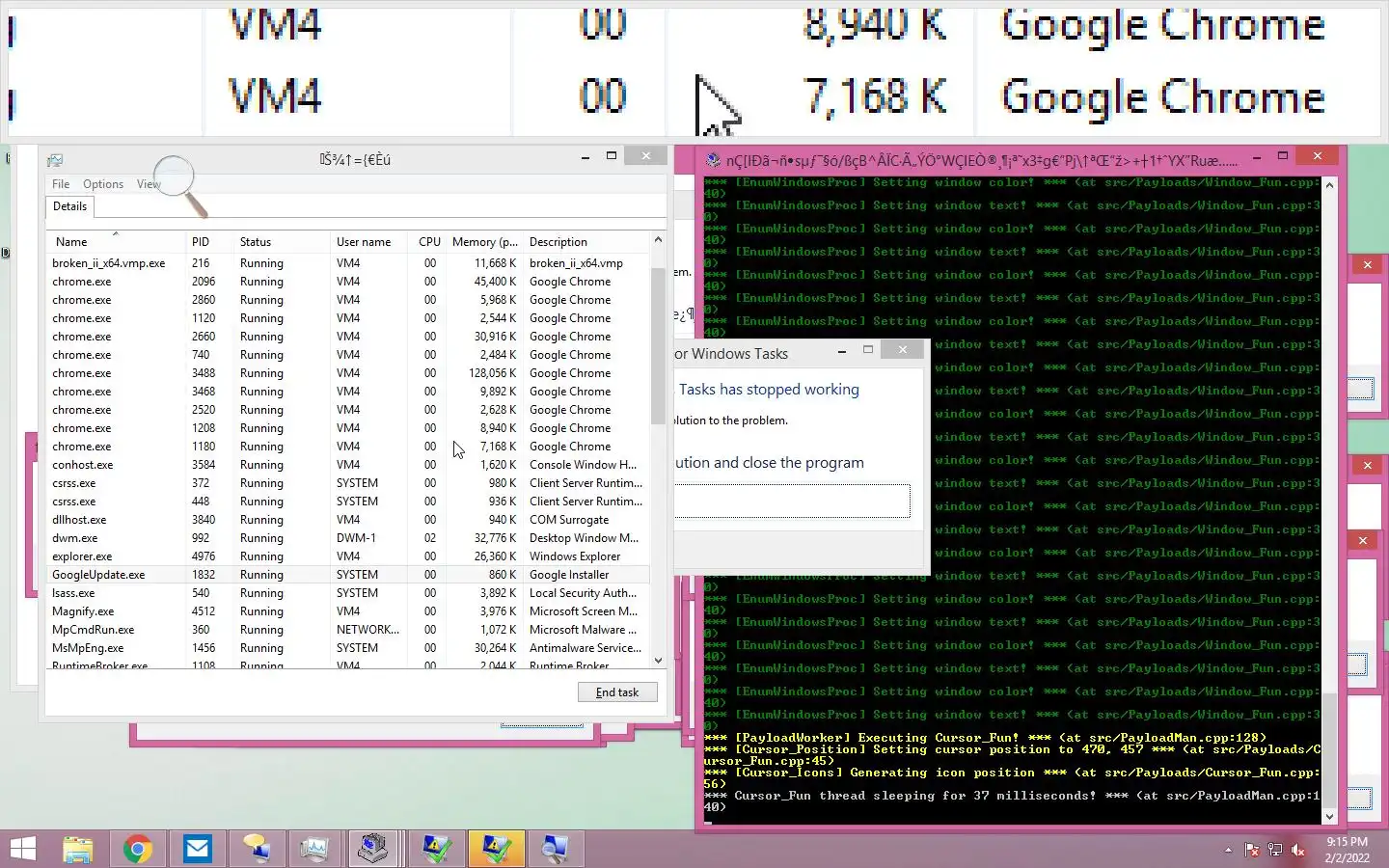Image resolution: width=1389 pixels, height=868 pixels.
Task: Select the conhost.exe process
Action: pos(347,465)
